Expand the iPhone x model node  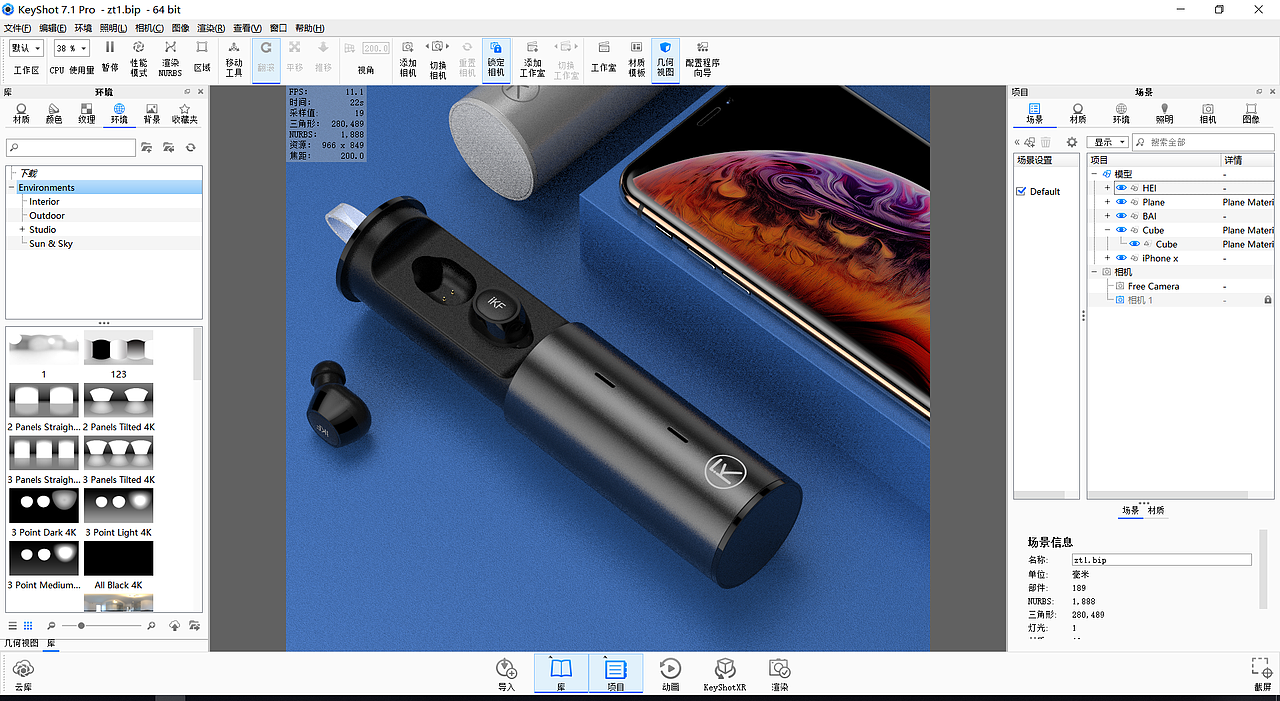tap(1107, 258)
